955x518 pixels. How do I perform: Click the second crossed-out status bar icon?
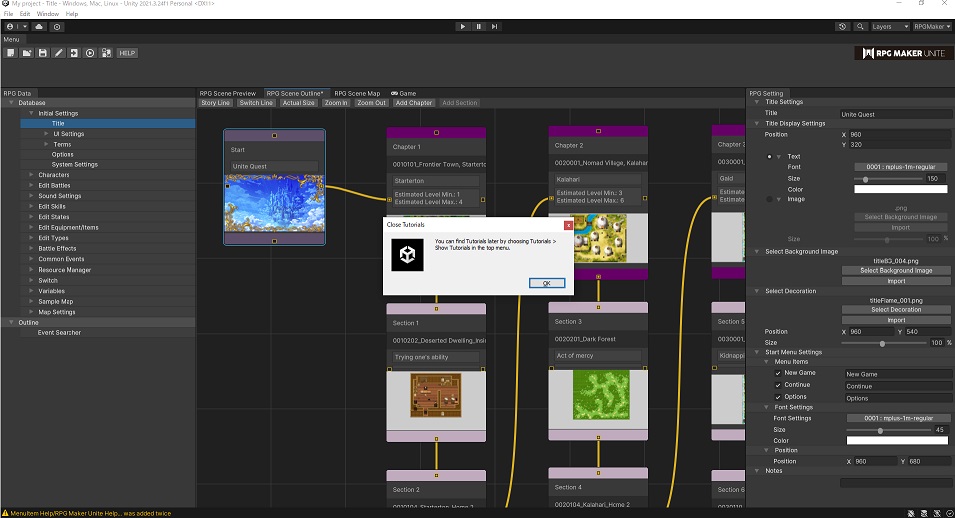pos(924,513)
